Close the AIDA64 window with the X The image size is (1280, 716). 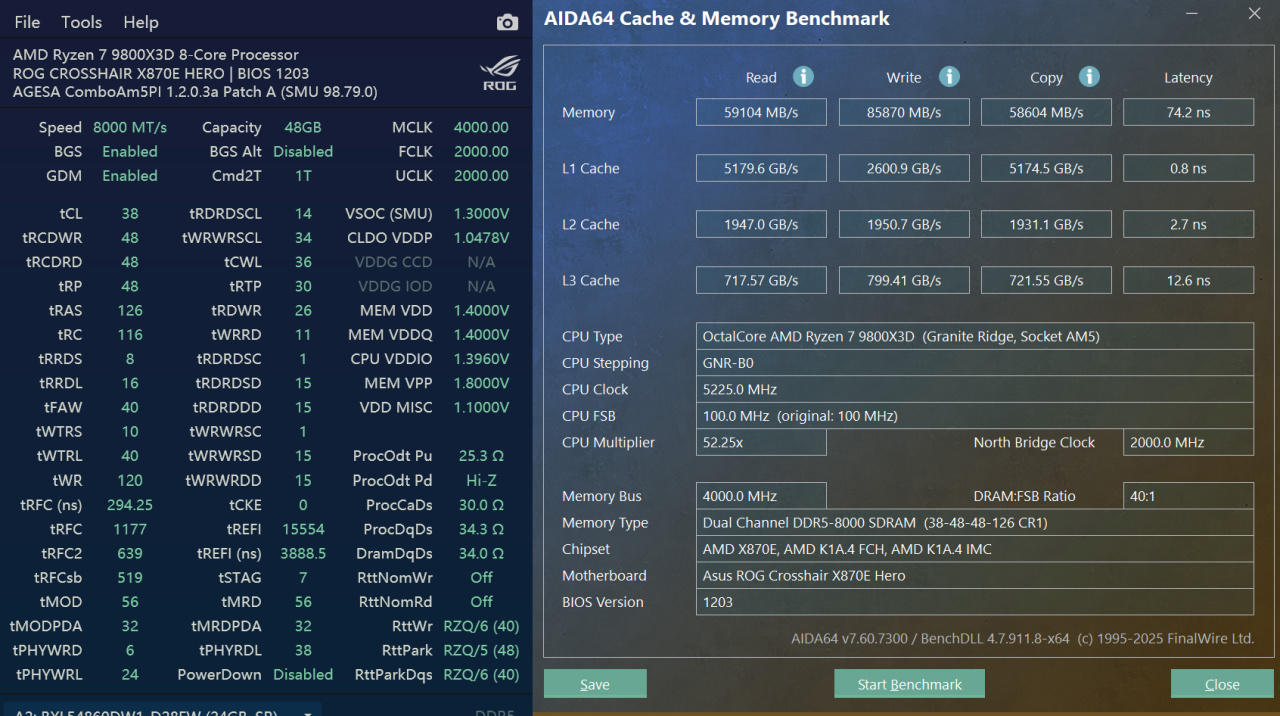pos(1254,13)
